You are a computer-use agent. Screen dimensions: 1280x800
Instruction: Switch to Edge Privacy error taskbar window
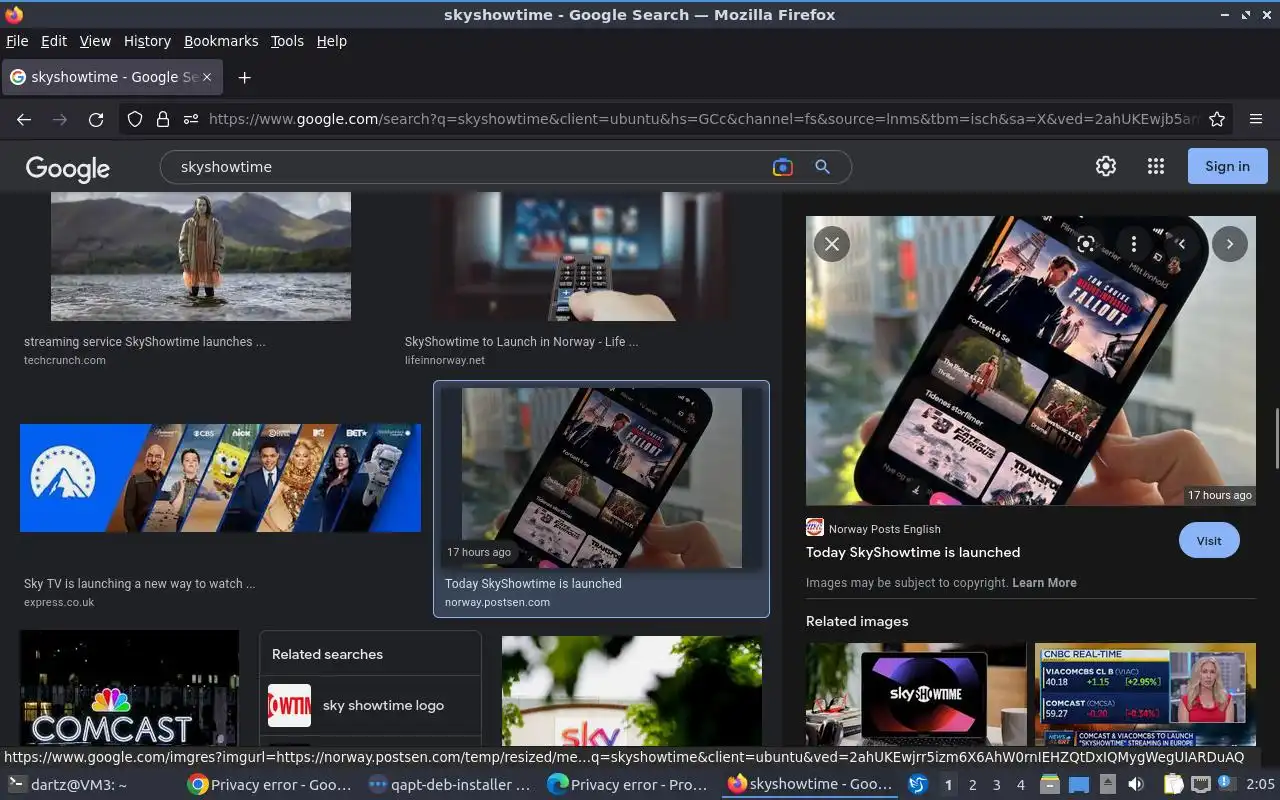(x=628, y=785)
